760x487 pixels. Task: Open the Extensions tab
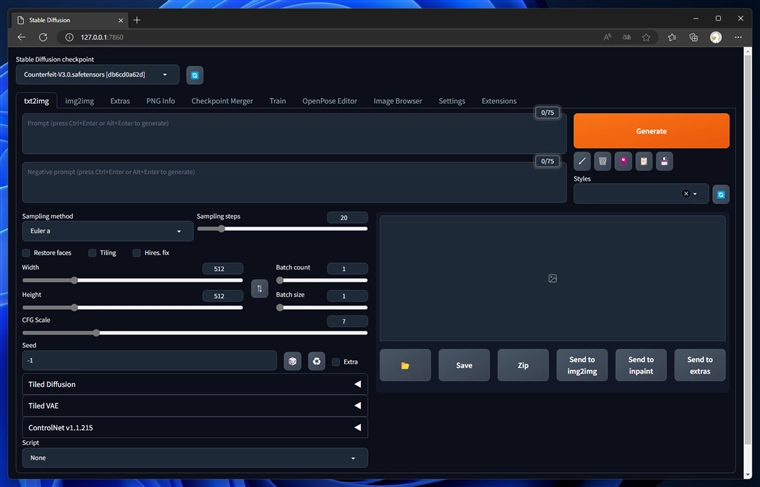coord(499,101)
